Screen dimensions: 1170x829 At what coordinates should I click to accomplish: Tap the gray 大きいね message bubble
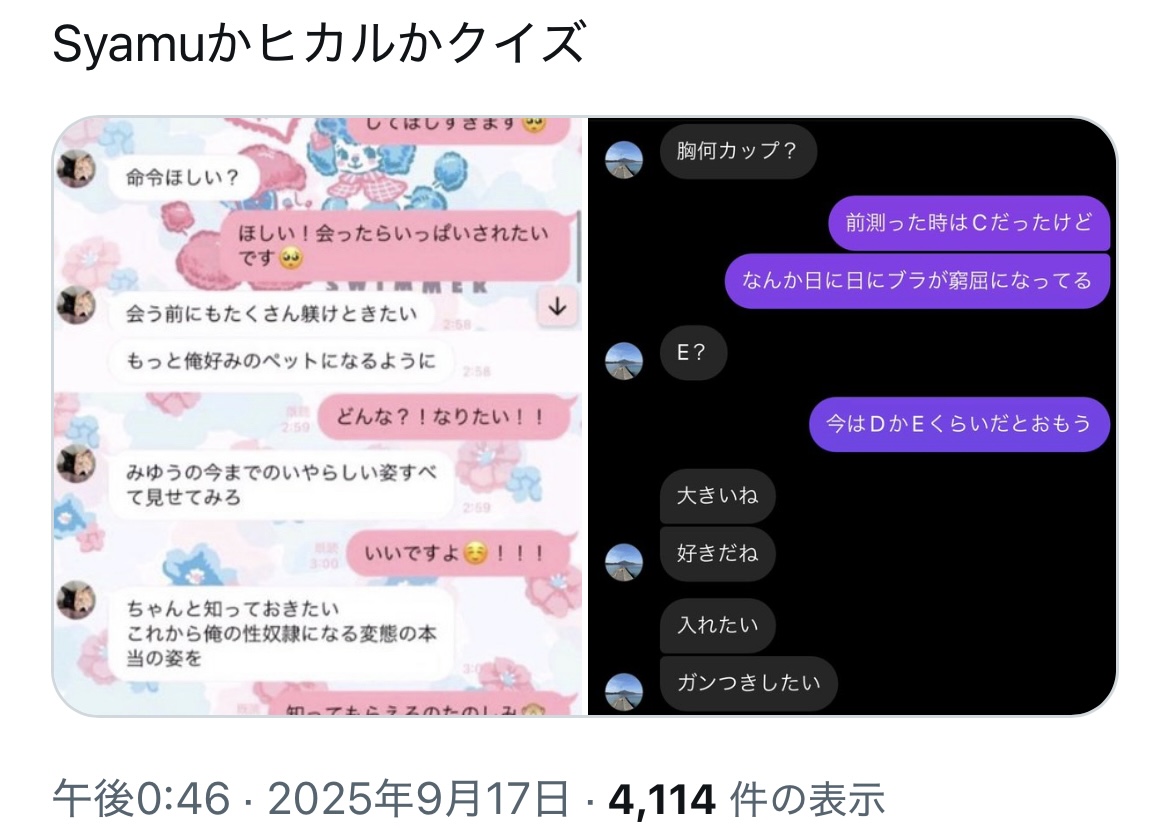(x=718, y=495)
